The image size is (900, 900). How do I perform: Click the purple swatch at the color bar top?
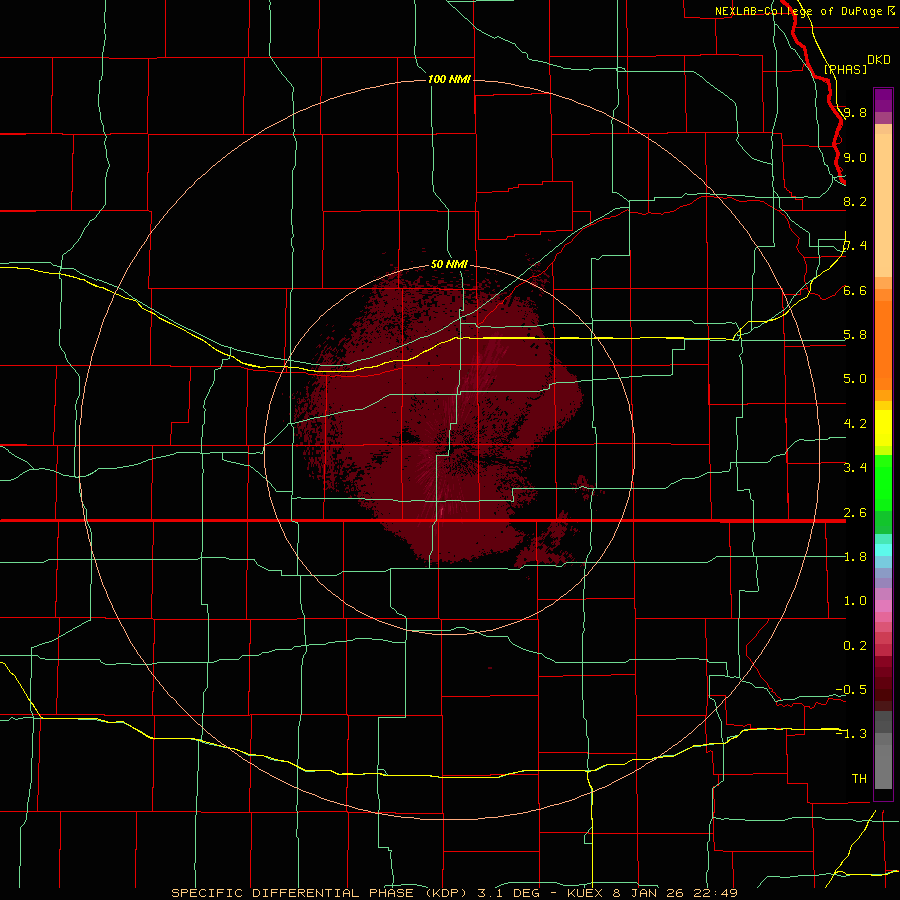pos(883,100)
